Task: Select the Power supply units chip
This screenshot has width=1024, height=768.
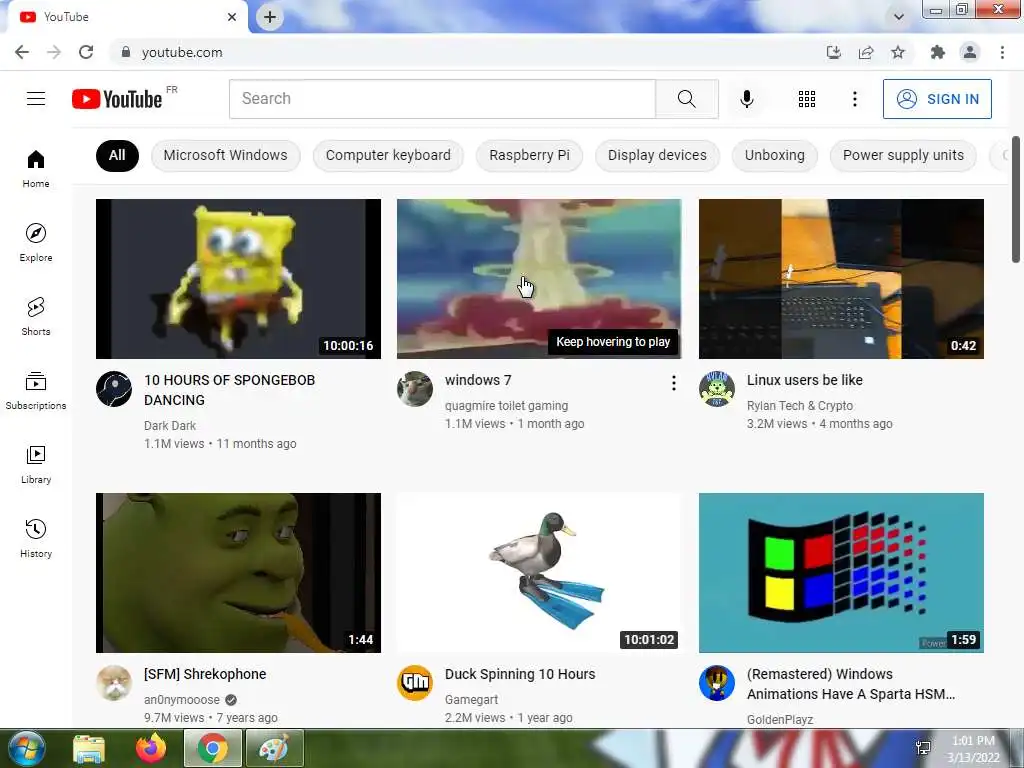Action: click(x=903, y=155)
